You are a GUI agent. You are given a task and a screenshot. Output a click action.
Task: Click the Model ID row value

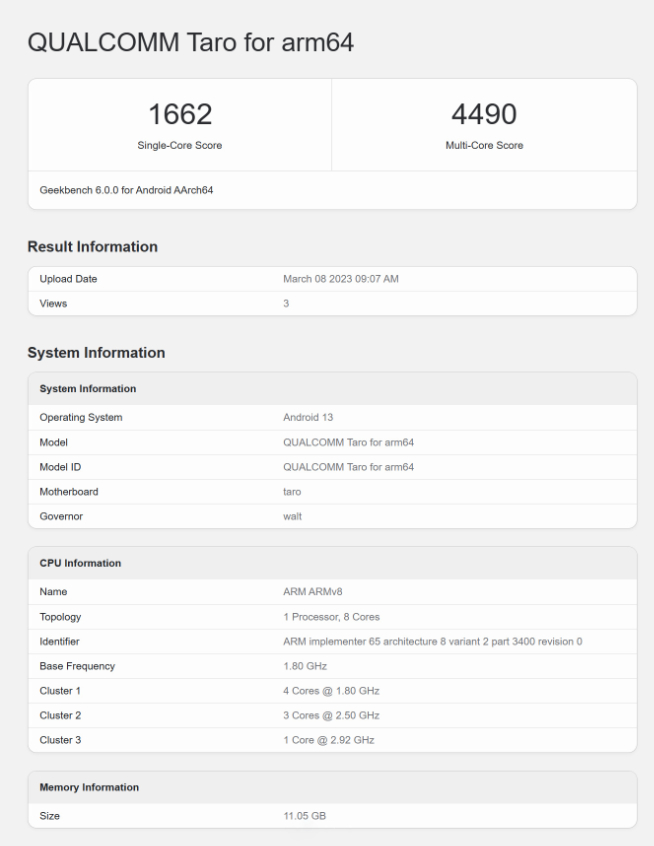point(348,467)
